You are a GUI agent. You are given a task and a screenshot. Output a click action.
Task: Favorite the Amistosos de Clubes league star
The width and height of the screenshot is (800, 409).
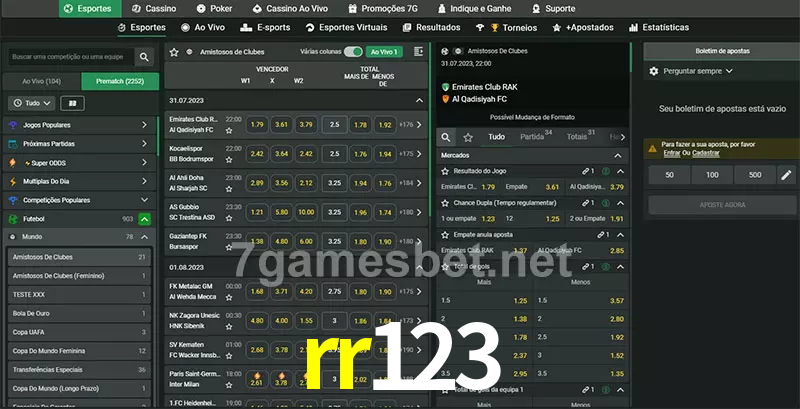pos(174,51)
